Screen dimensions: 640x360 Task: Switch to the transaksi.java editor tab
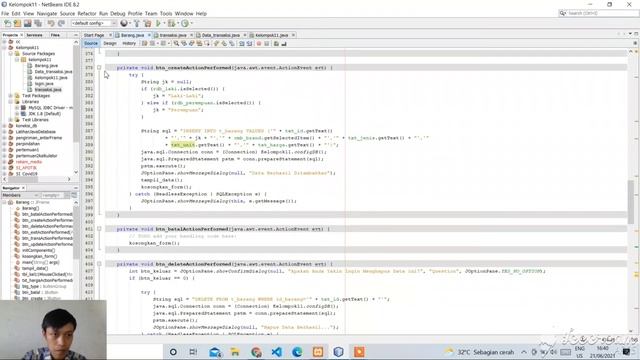[x=173, y=35]
